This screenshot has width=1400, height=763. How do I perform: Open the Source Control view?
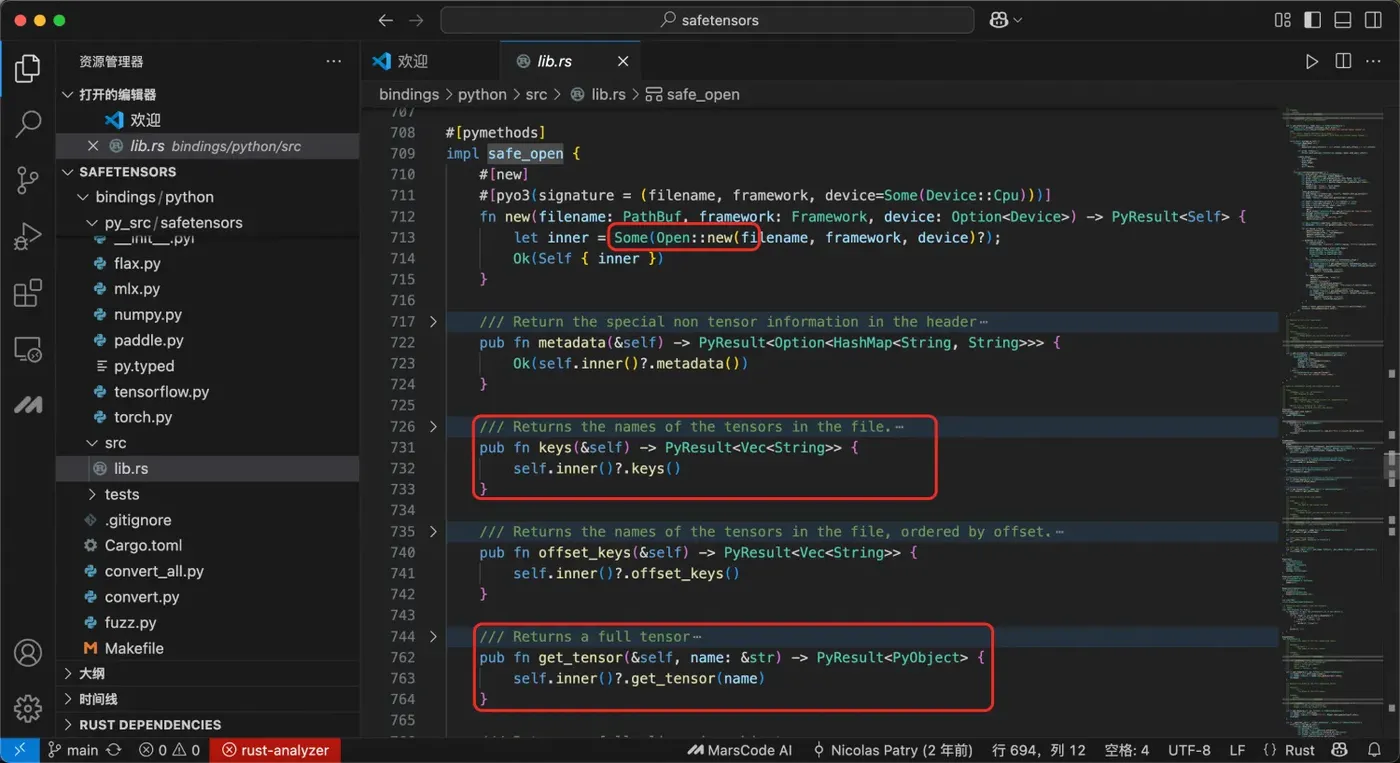(28, 181)
